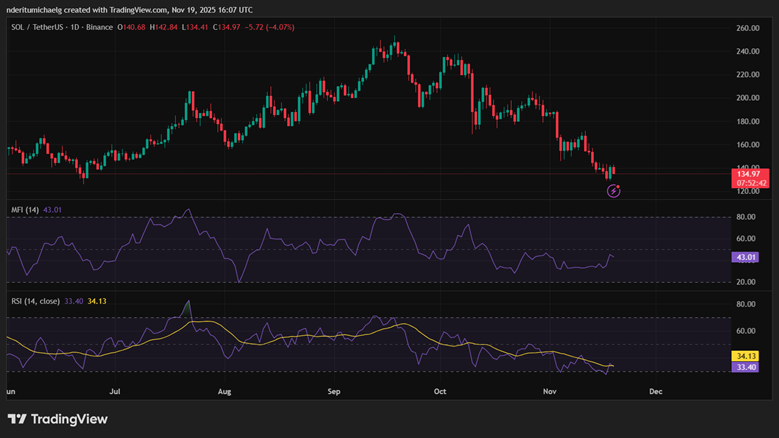Click the red 134.97 current price label
Screen dimensions: 779x438
(749, 174)
